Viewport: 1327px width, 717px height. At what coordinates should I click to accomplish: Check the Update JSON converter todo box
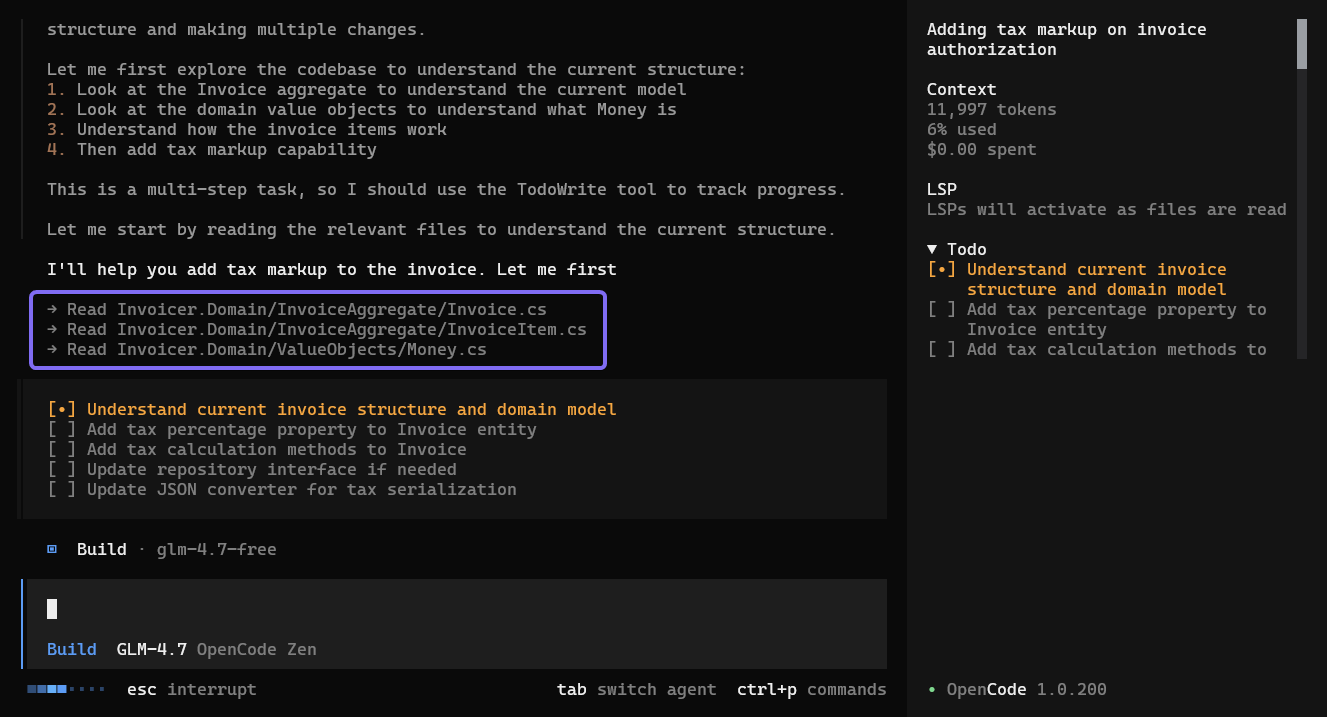coord(61,489)
